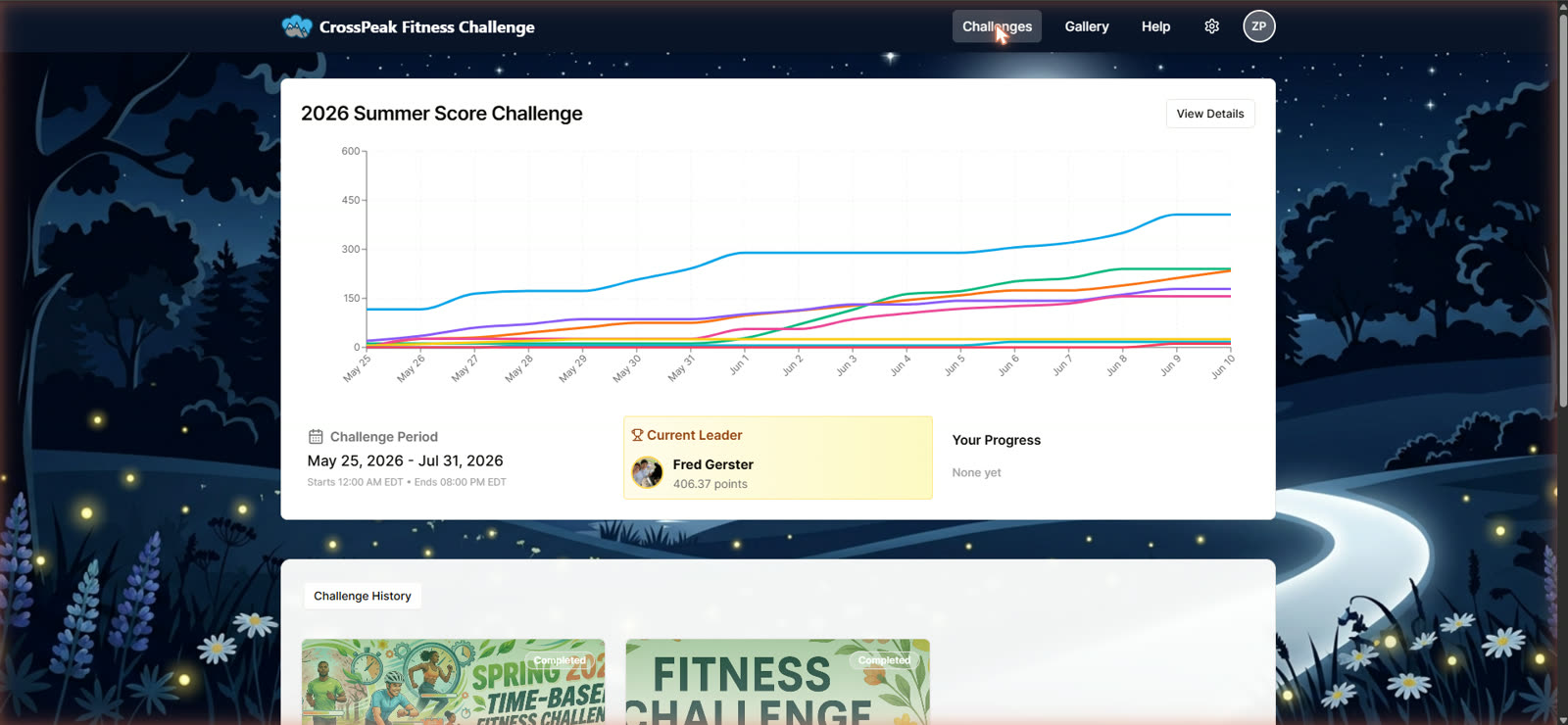Click the 2026 Summer Score Challenge heading

click(x=442, y=114)
